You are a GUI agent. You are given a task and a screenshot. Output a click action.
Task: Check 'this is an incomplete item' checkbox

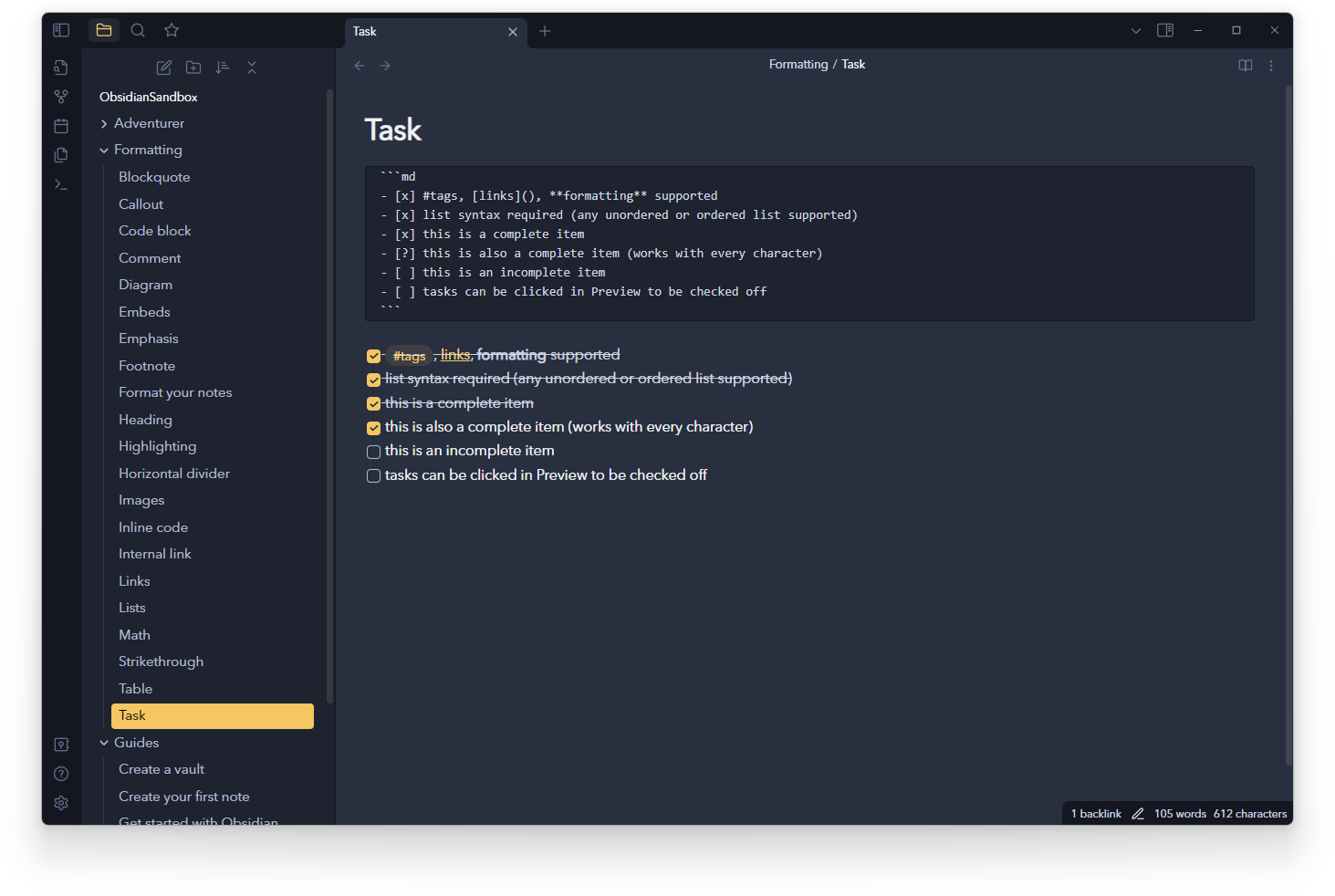[x=373, y=452]
